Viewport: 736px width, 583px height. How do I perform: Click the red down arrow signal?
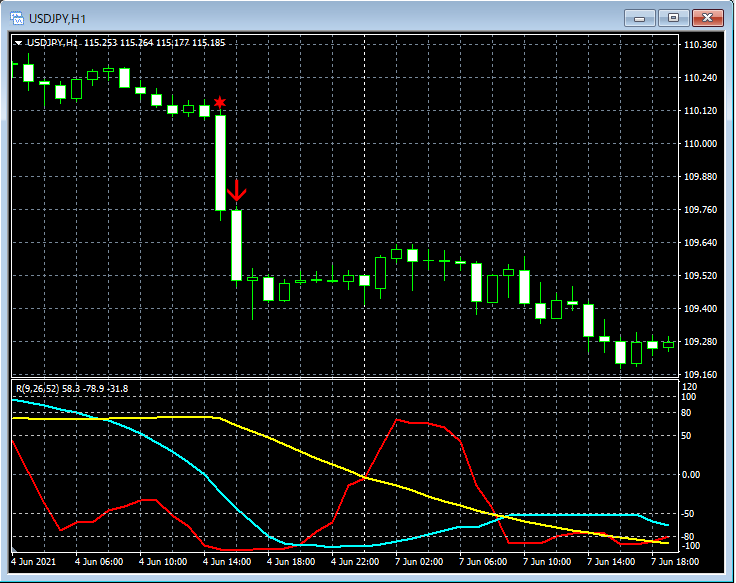click(x=237, y=191)
